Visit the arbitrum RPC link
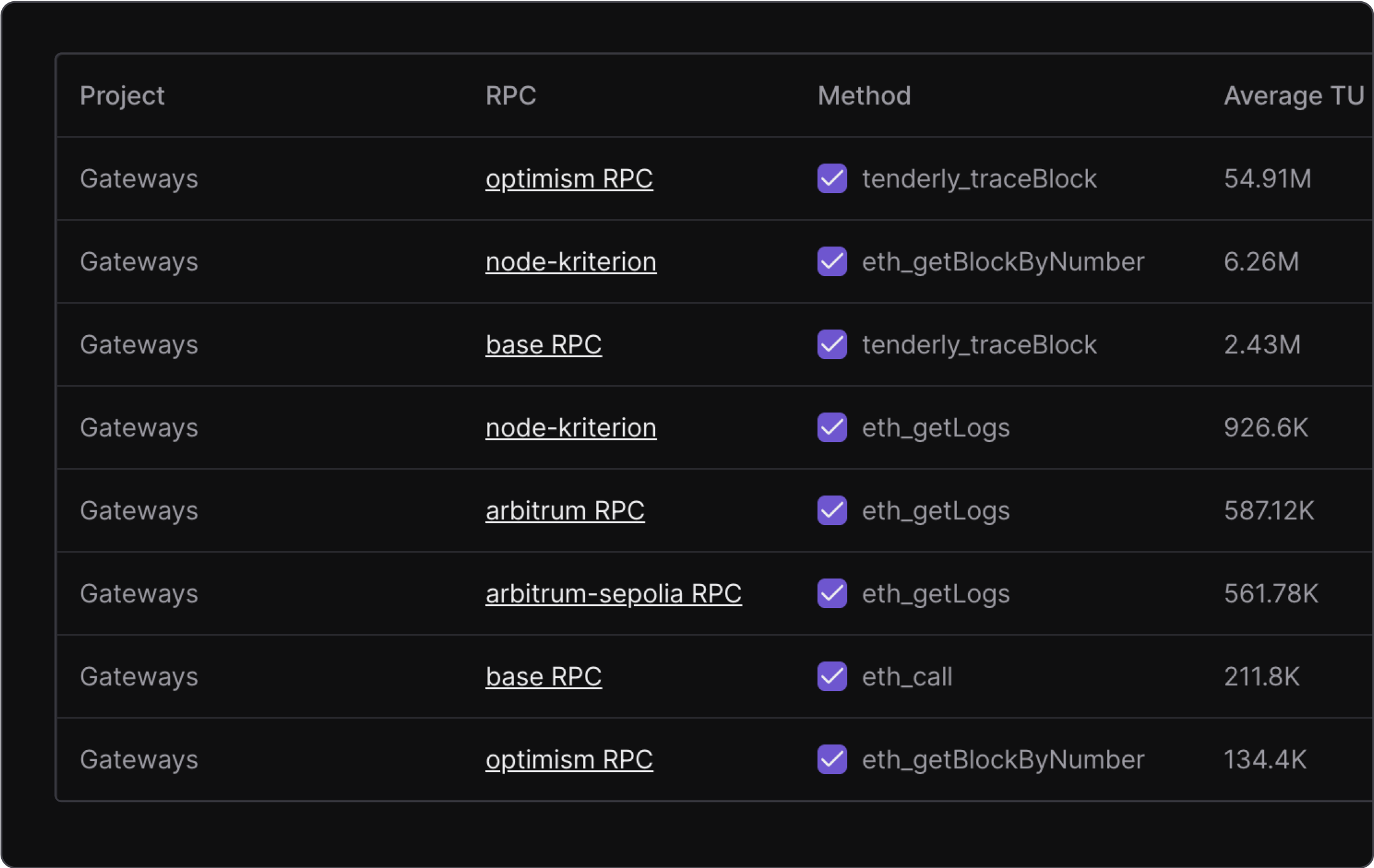 tap(565, 511)
